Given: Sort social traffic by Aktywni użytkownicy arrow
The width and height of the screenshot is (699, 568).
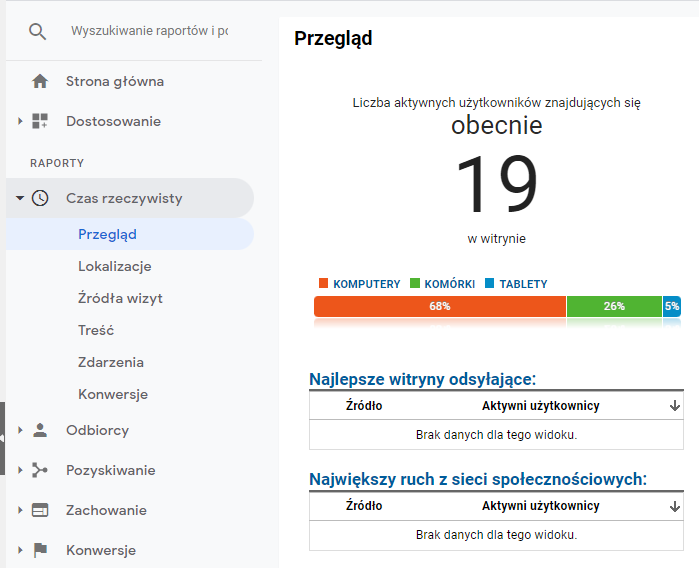Looking at the screenshot, I should 674,506.
